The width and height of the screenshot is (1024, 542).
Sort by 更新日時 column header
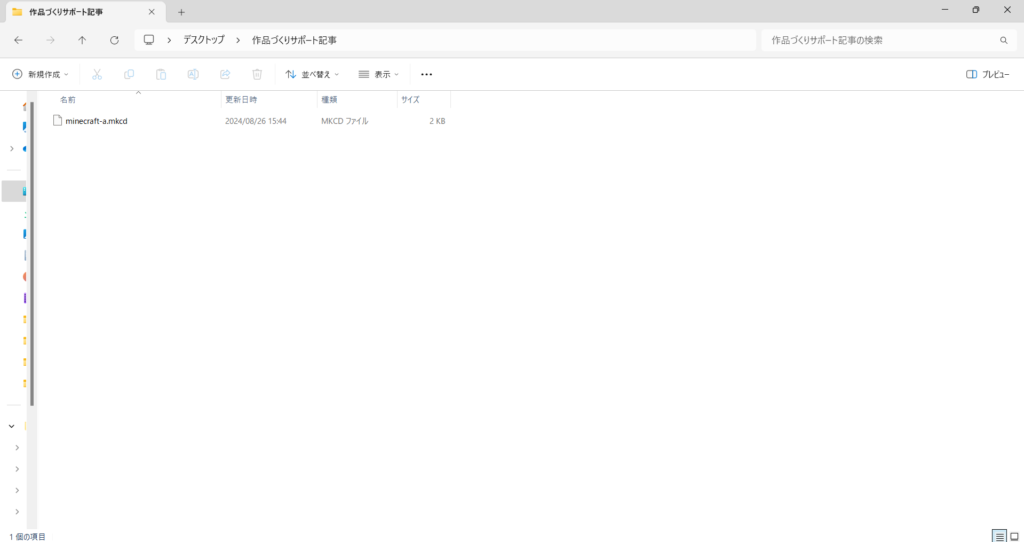241,100
